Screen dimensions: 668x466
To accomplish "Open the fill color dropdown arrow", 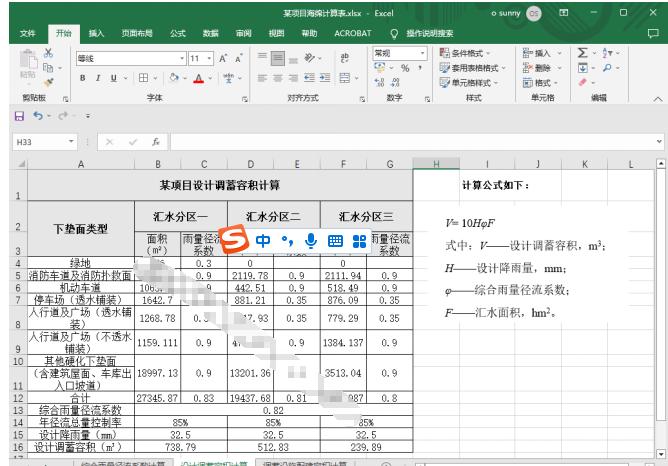I will tap(185, 78).
